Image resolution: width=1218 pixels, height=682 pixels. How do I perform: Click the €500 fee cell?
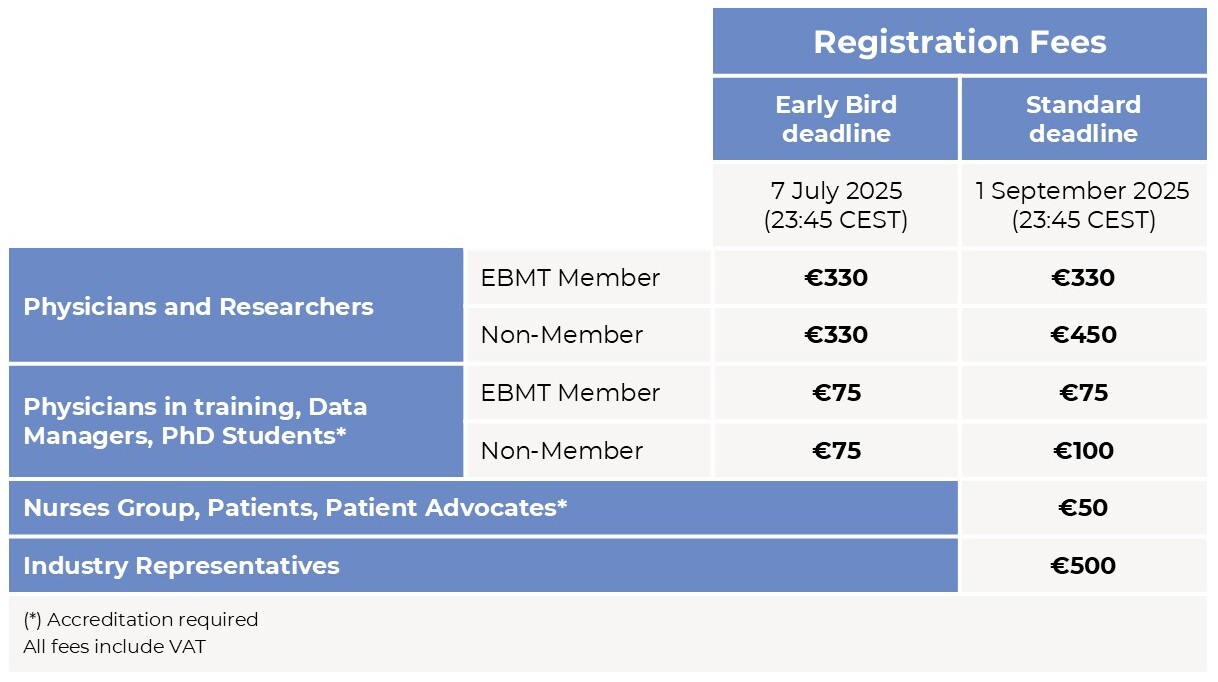(x=1084, y=566)
